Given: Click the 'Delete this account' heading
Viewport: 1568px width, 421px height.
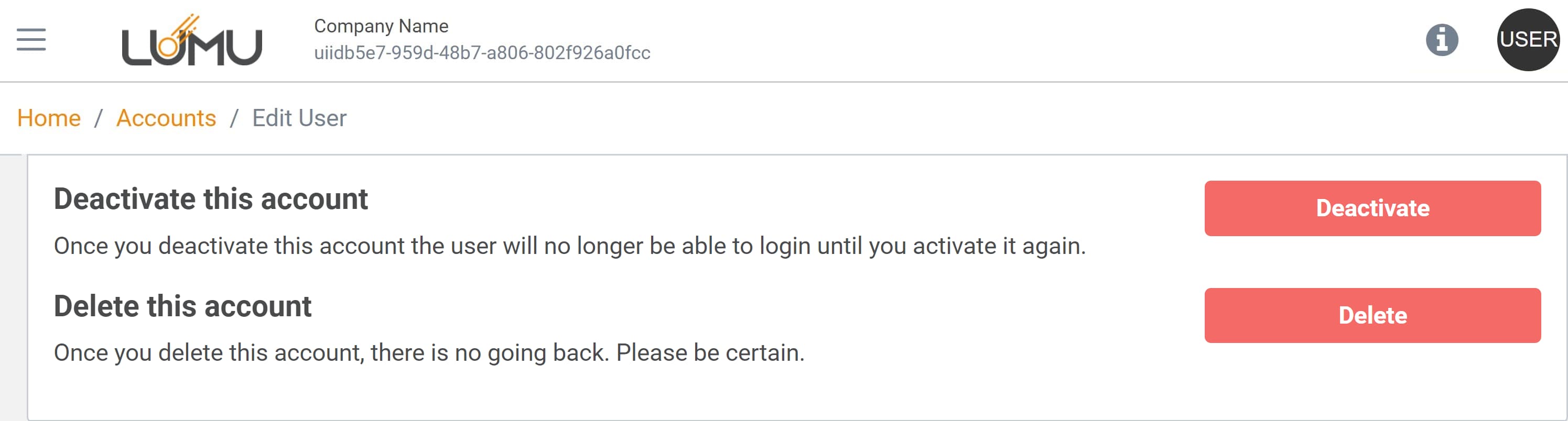Looking at the screenshot, I should 182,306.
